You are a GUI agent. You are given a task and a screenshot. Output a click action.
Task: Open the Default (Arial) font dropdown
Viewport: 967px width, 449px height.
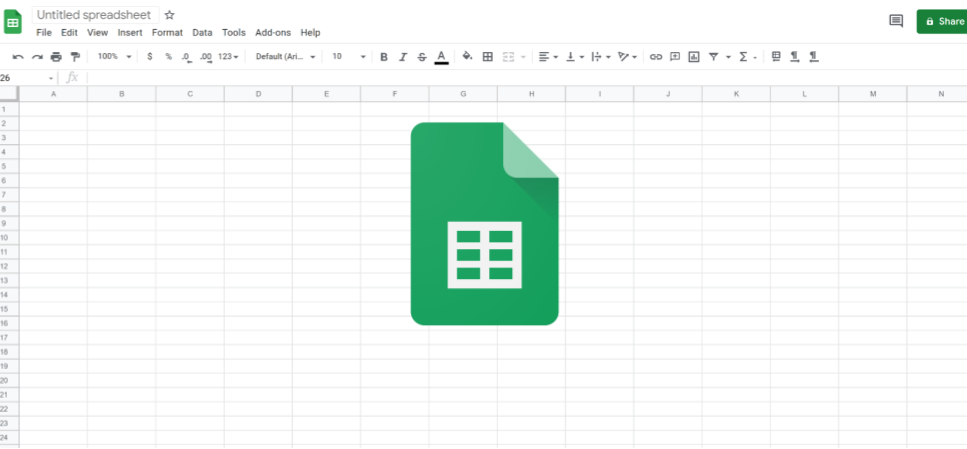(x=286, y=57)
